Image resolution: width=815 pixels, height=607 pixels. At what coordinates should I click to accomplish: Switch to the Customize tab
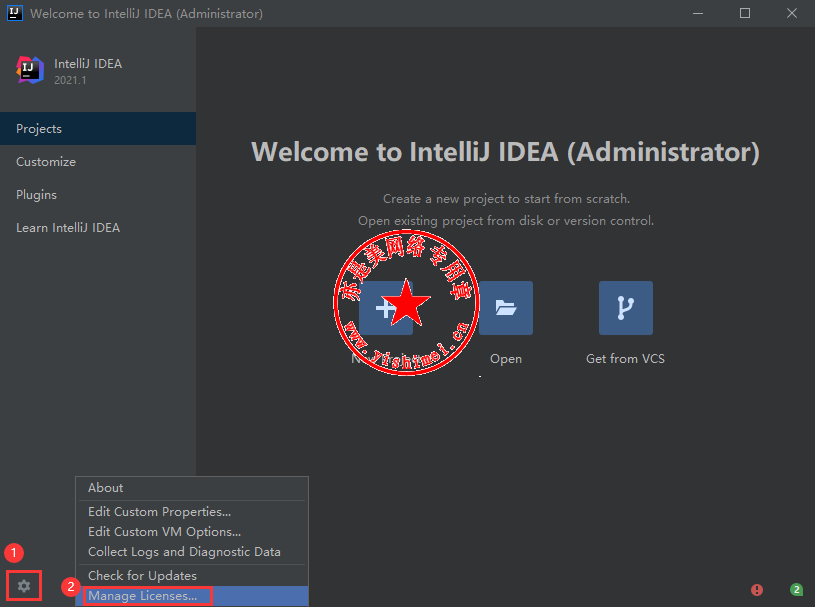[x=46, y=162]
